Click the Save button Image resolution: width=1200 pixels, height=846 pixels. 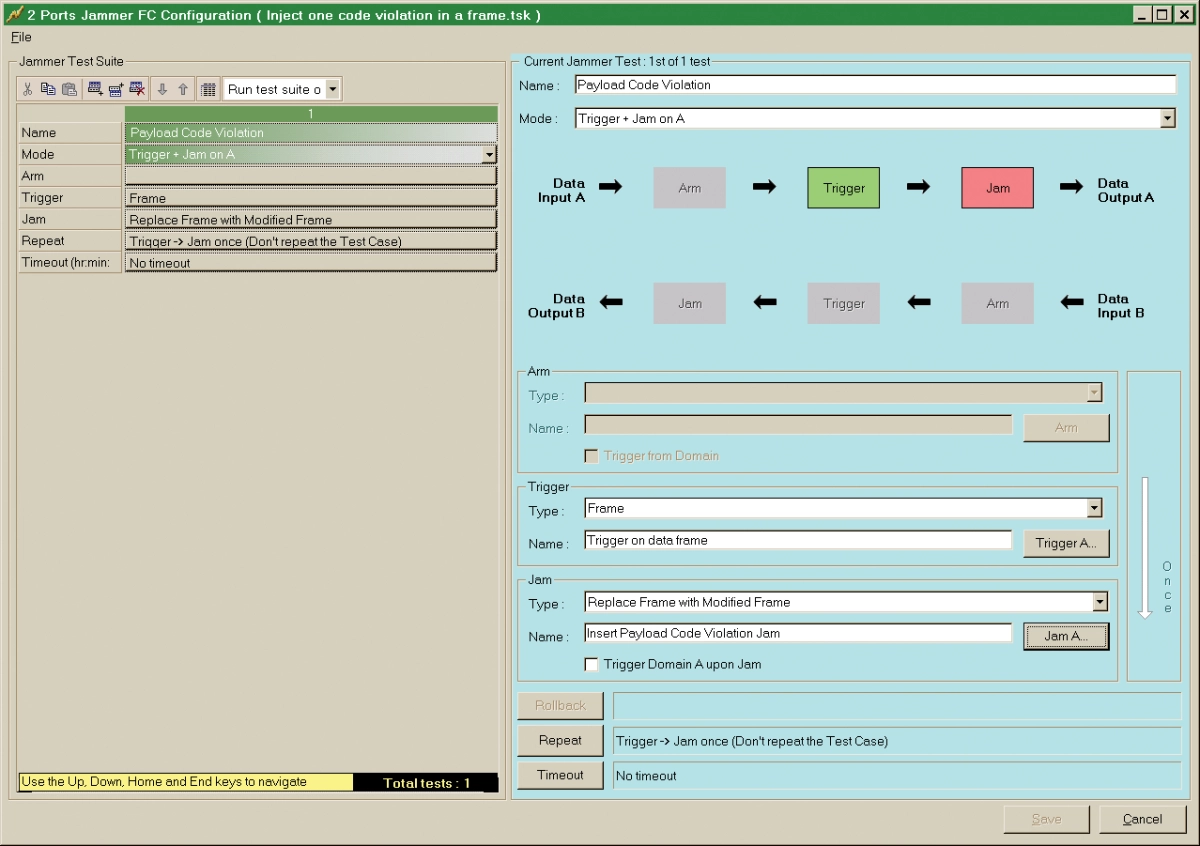[x=1046, y=819]
